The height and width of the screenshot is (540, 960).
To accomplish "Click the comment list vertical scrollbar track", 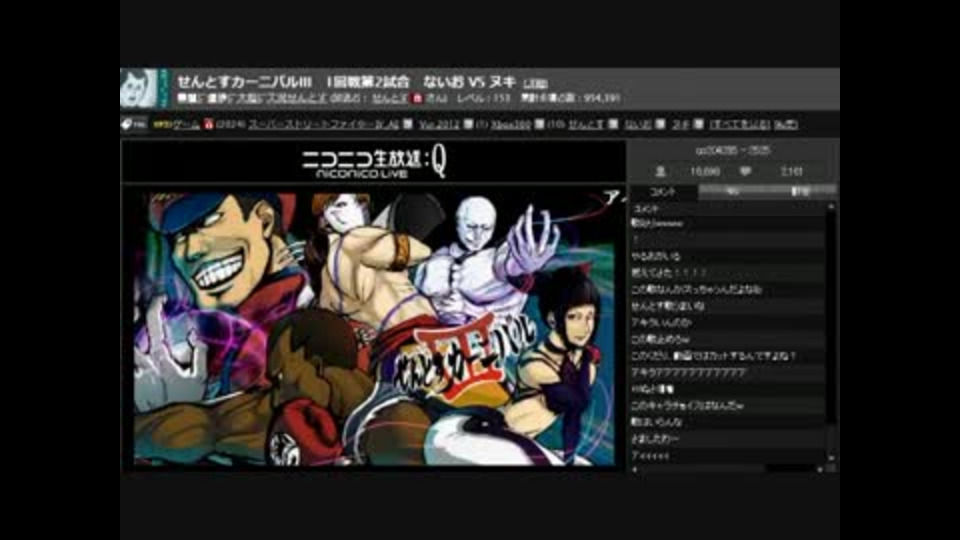I will point(831,332).
